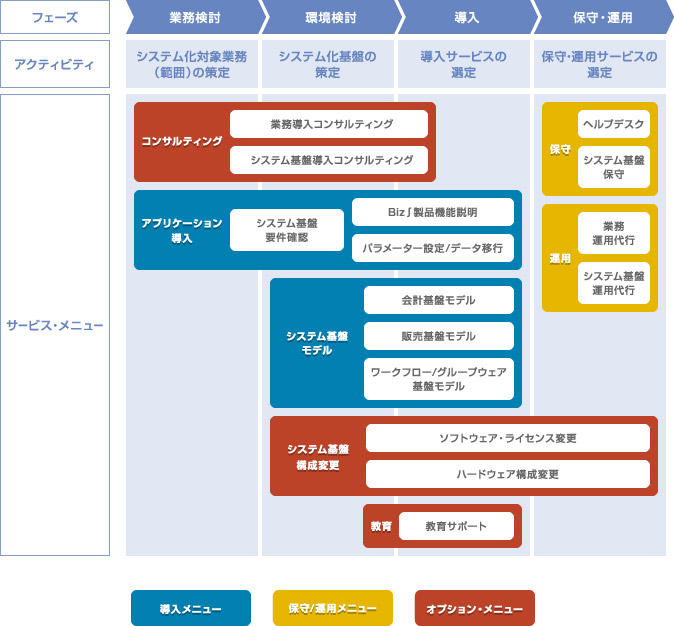The height and width of the screenshot is (626, 674).
Task: Click the blue 導入メニュー legend
Action: click(191, 608)
